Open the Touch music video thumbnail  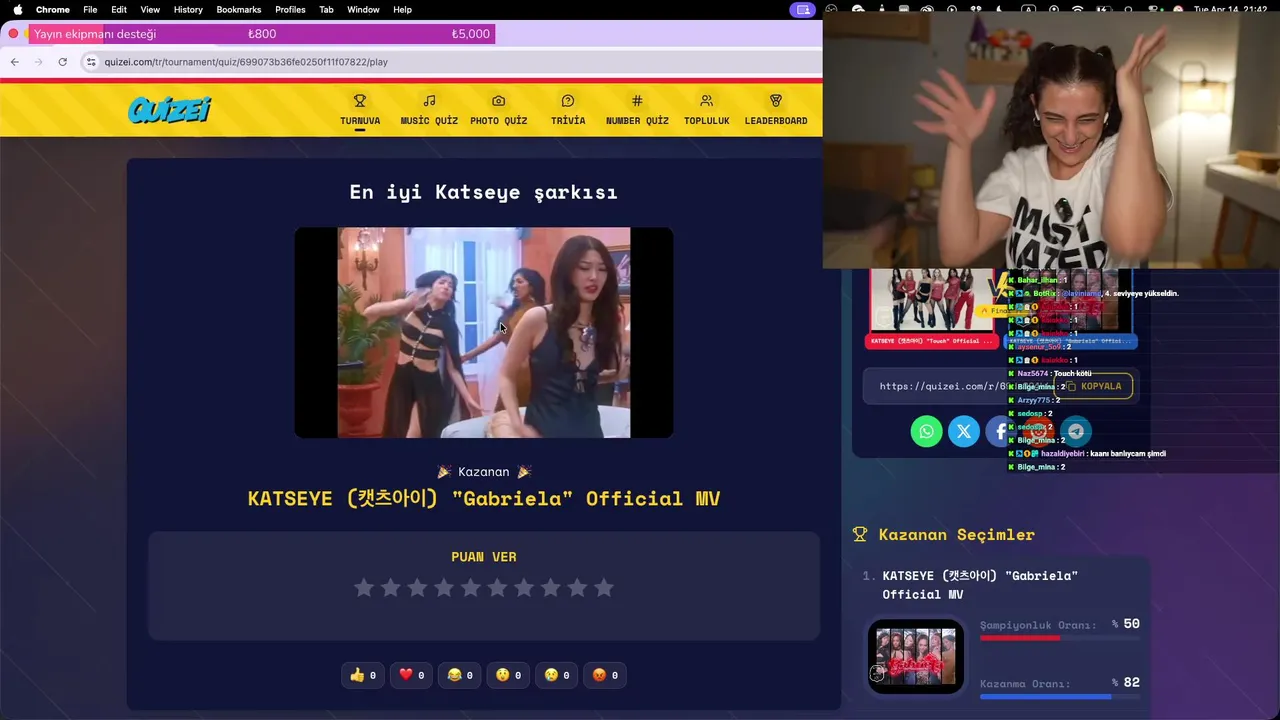tap(931, 299)
